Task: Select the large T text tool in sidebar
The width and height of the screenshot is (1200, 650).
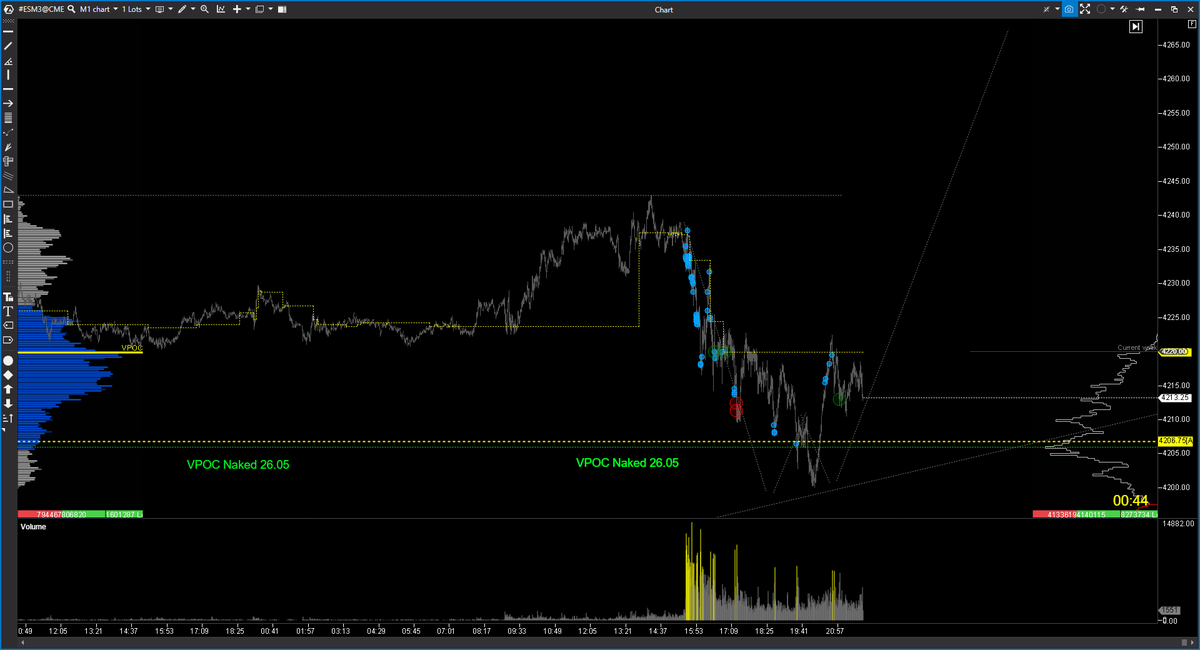Action: click(8, 311)
